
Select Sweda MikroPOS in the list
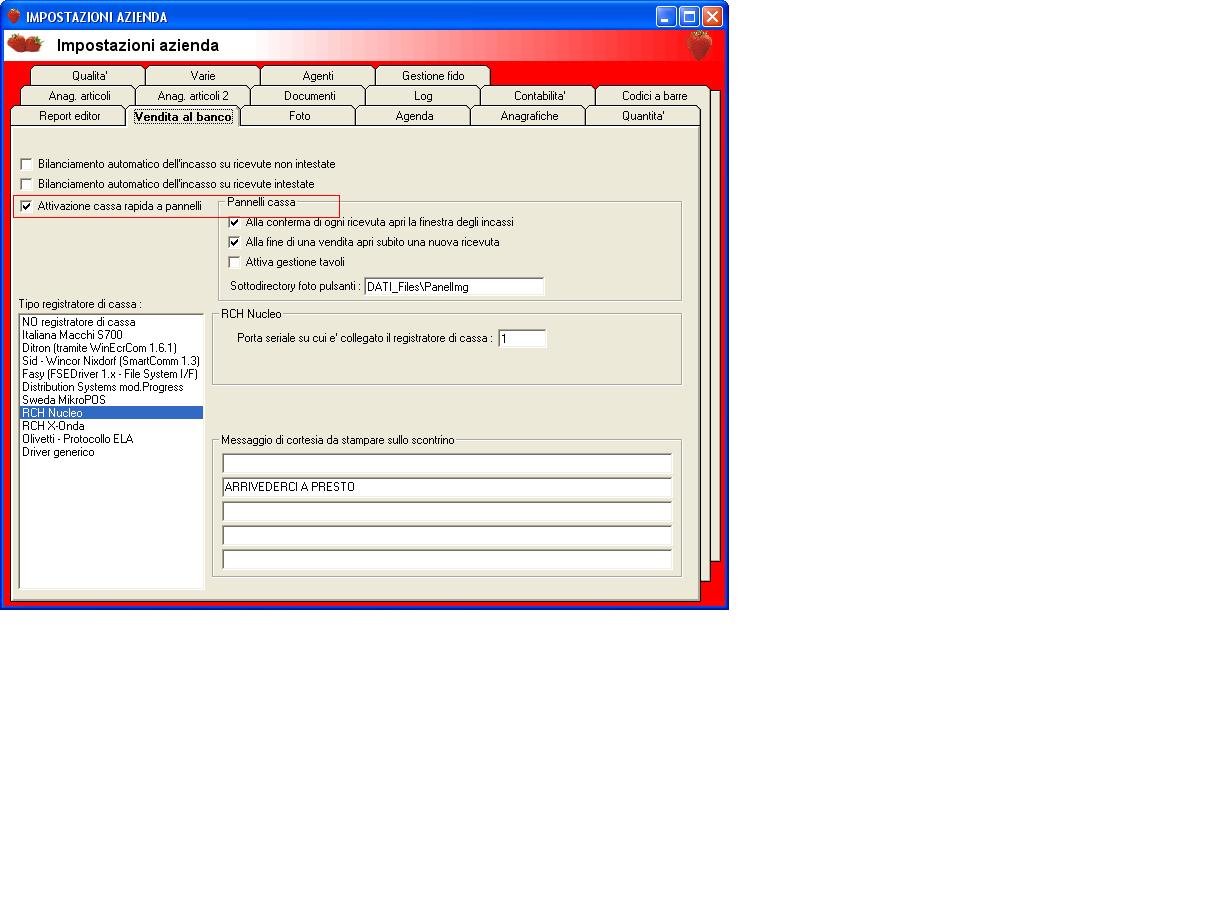click(x=111, y=400)
